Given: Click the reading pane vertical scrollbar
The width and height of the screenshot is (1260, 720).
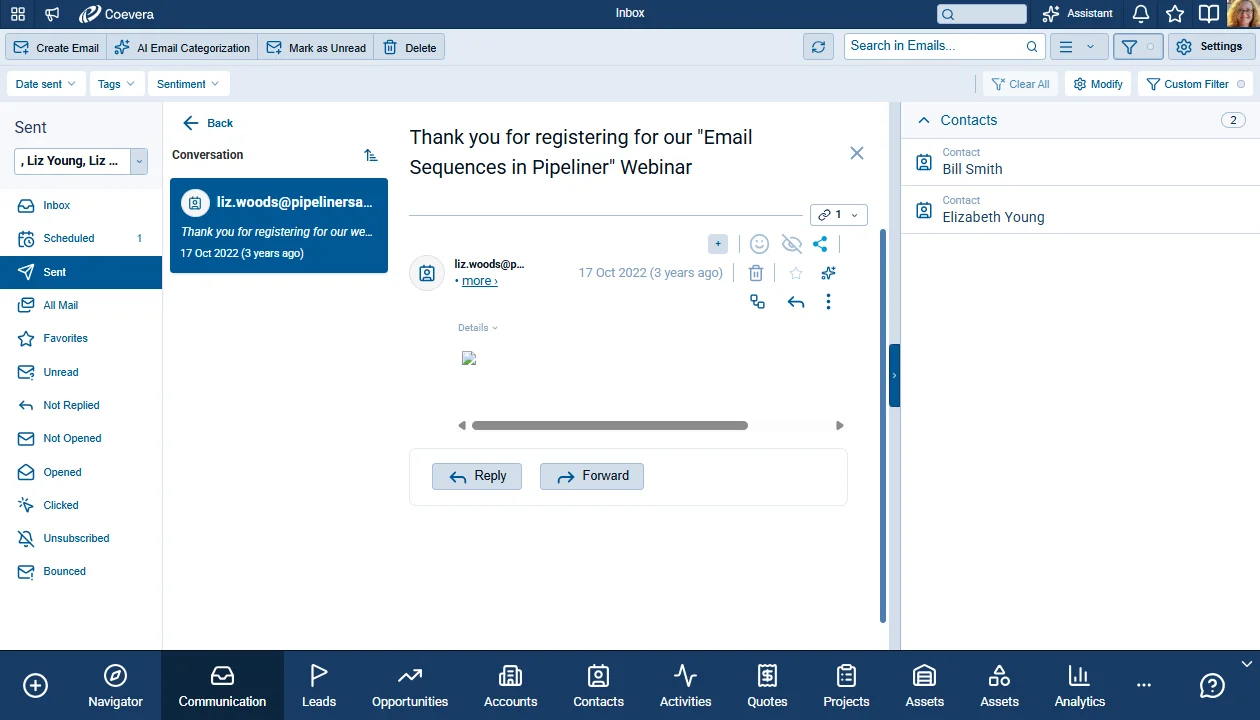Looking at the screenshot, I should pos(882,425).
